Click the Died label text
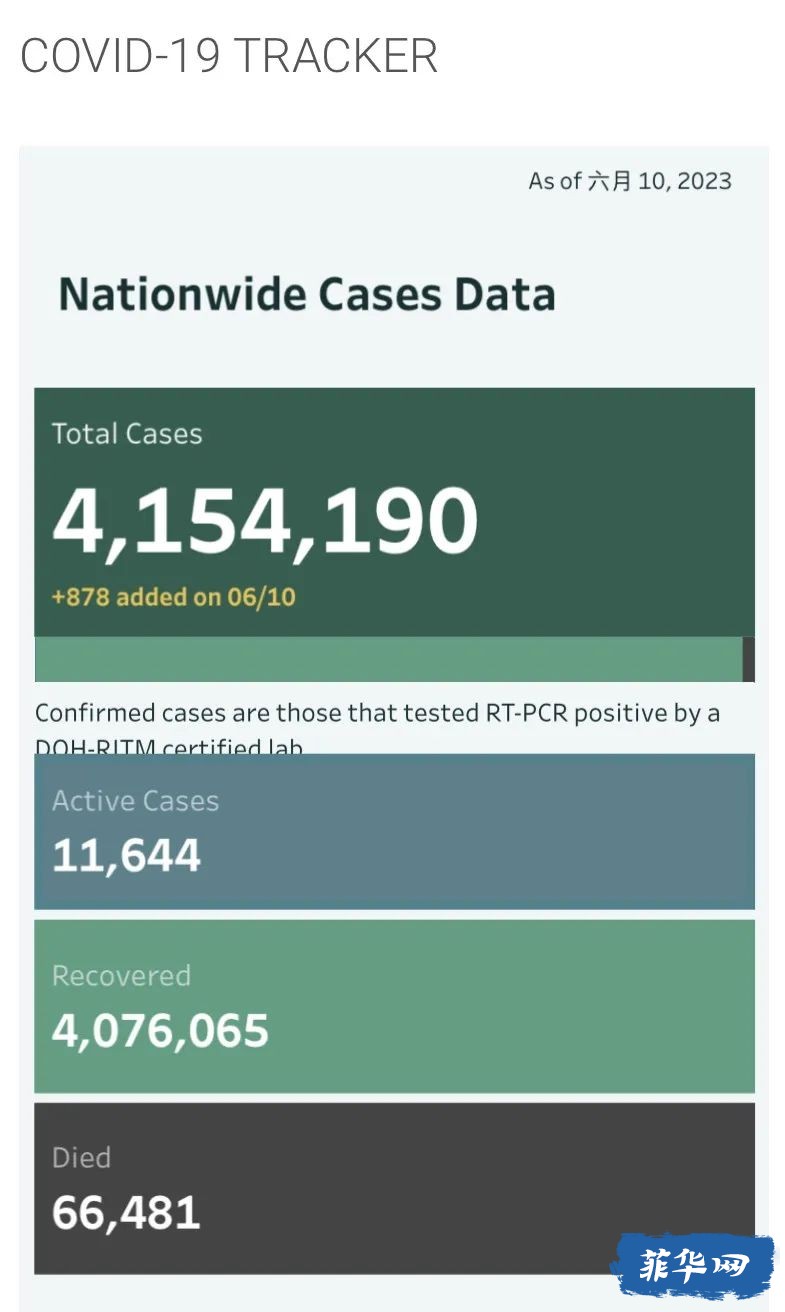Screen dimensions: 785x1312 [x=81, y=1158]
